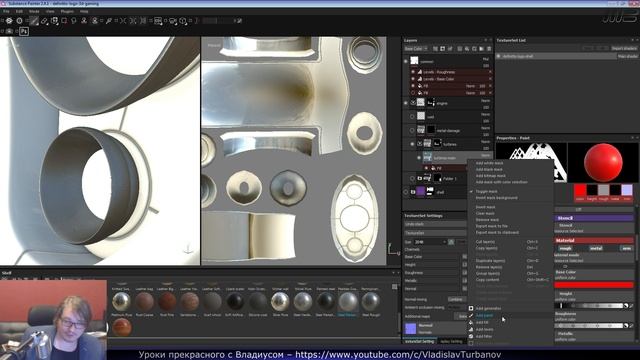Open the Base Color channel dropdown in Layers

(416, 49)
